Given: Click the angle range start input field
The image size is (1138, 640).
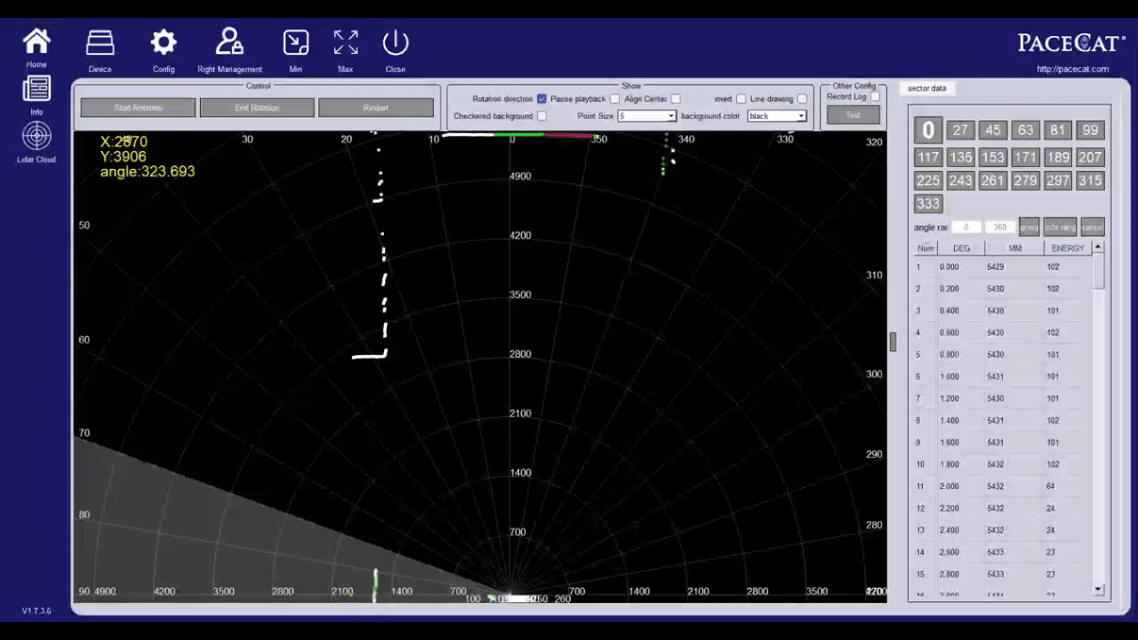Looking at the screenshot, I should click(x=966, y=227).
